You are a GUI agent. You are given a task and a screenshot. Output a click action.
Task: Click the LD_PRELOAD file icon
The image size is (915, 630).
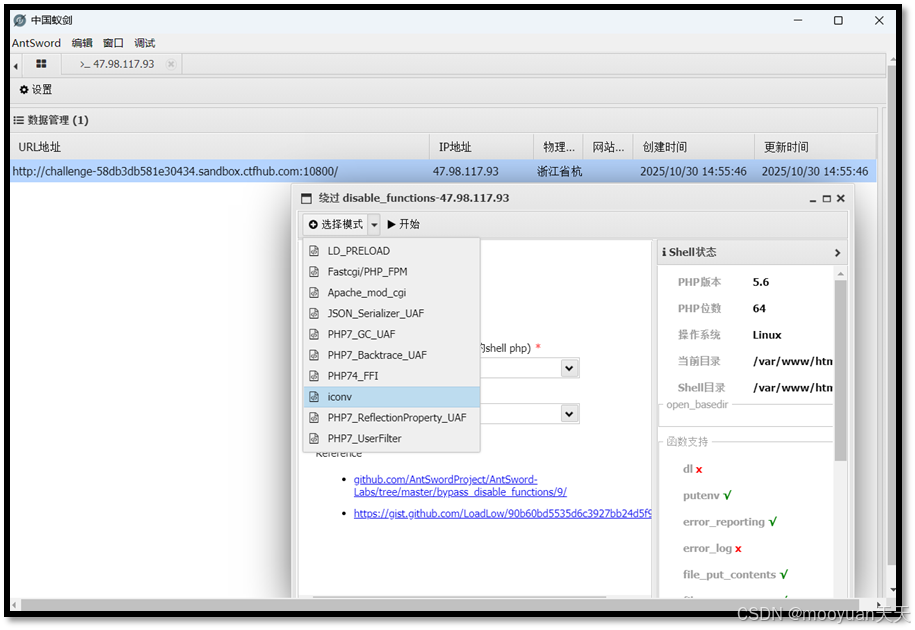(x=314, y=251)
